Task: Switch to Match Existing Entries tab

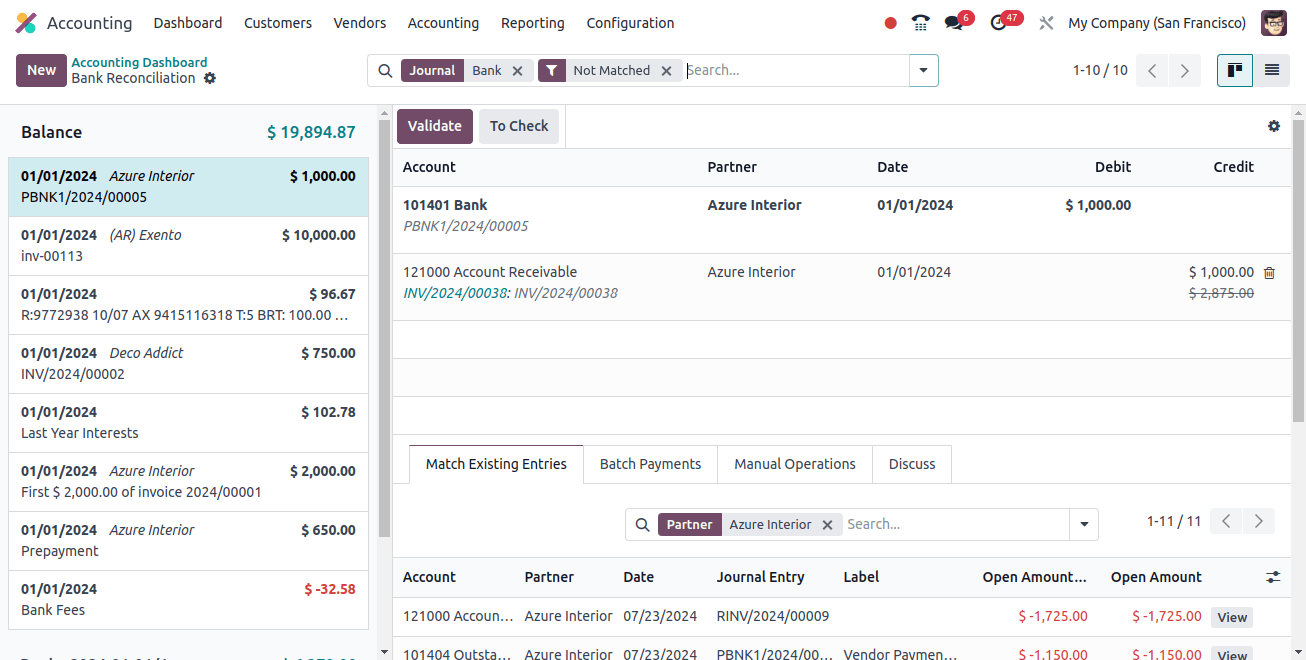Action: tap(496, 464)
